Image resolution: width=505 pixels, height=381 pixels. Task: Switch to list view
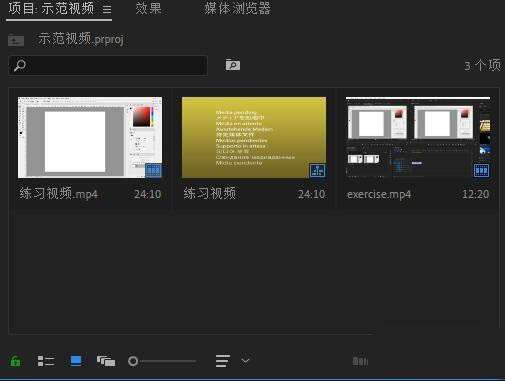click(x=46, y=361)
